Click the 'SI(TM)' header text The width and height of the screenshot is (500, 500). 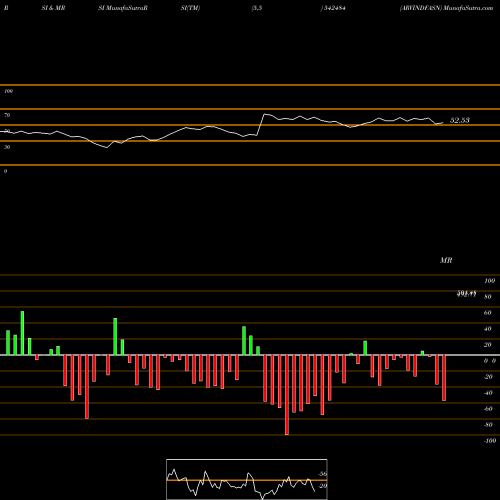[190, 8]
